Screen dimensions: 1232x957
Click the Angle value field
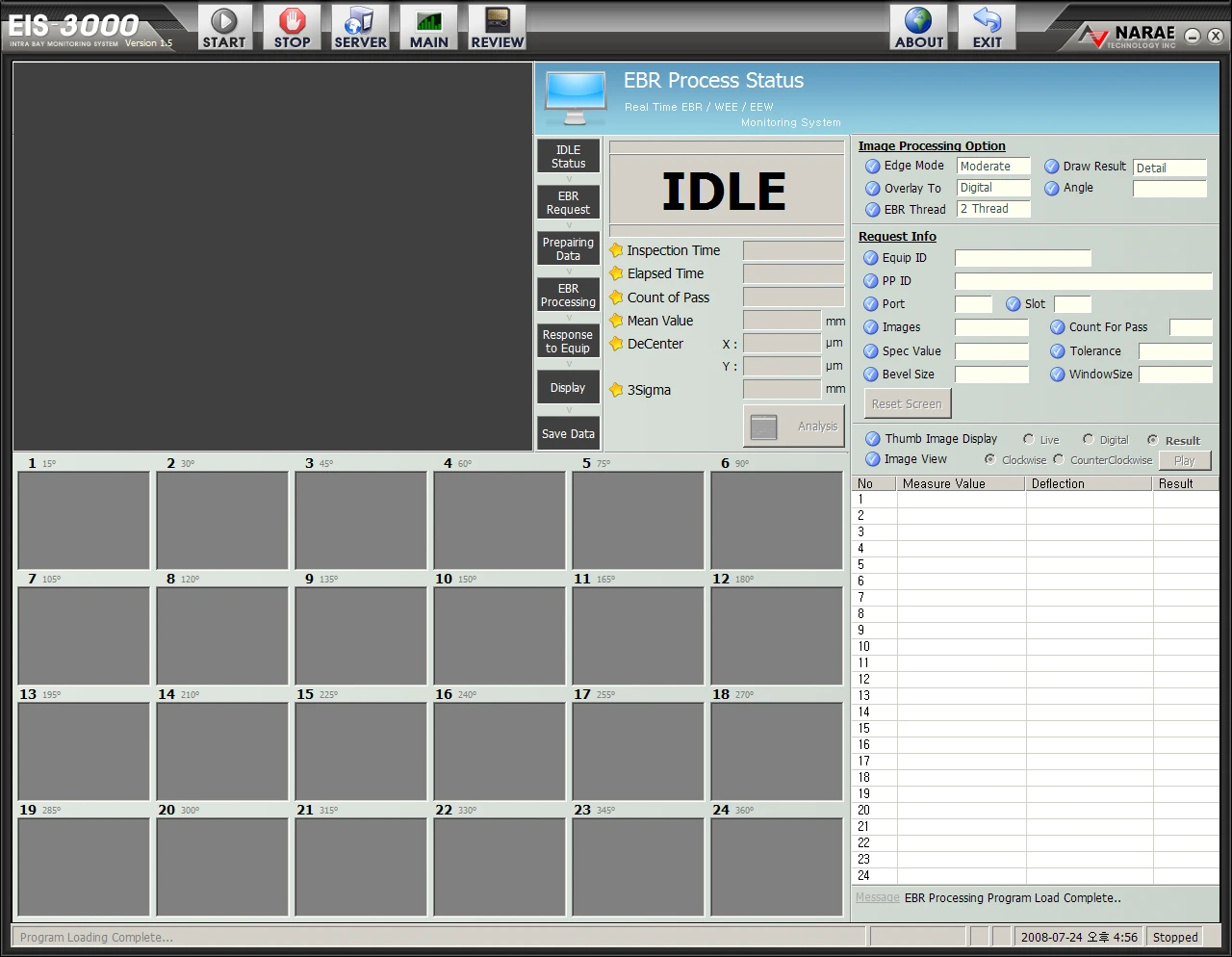coord(1169,189)
